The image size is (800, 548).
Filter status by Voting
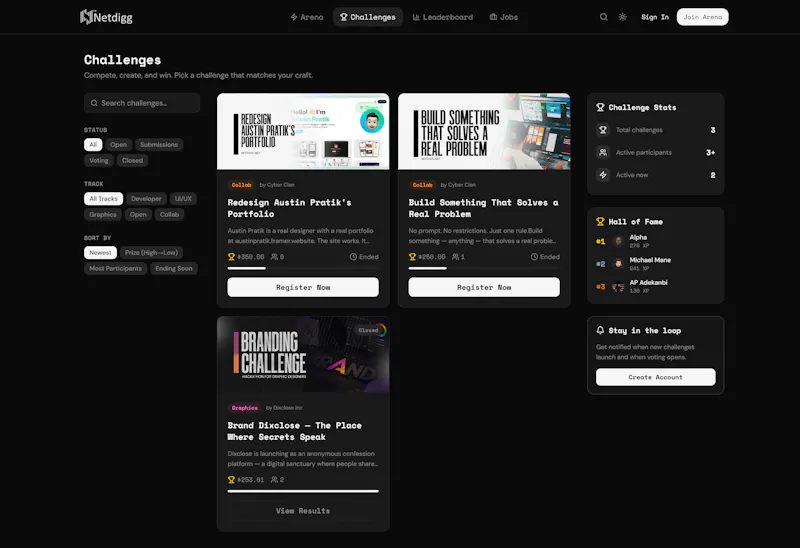(x=98, y=161)
